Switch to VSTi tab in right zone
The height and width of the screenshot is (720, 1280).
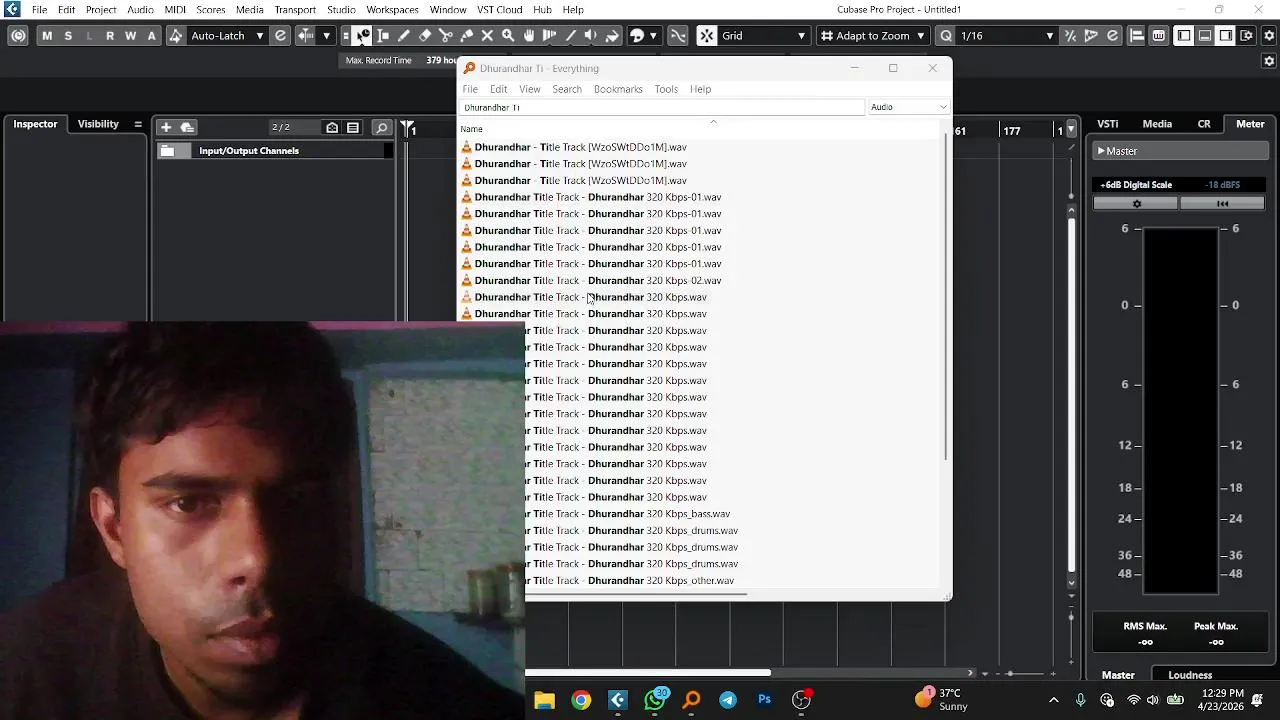(1108, 124)
